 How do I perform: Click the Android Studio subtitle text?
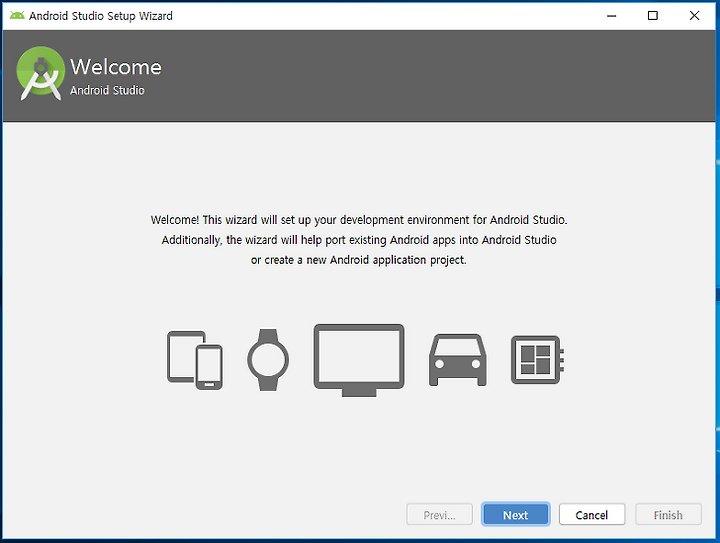pos(107,90)
